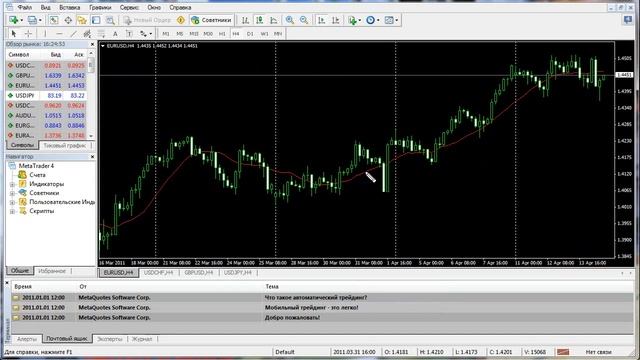
Task: Open a new chart window icon
Action: pos(13,20)
